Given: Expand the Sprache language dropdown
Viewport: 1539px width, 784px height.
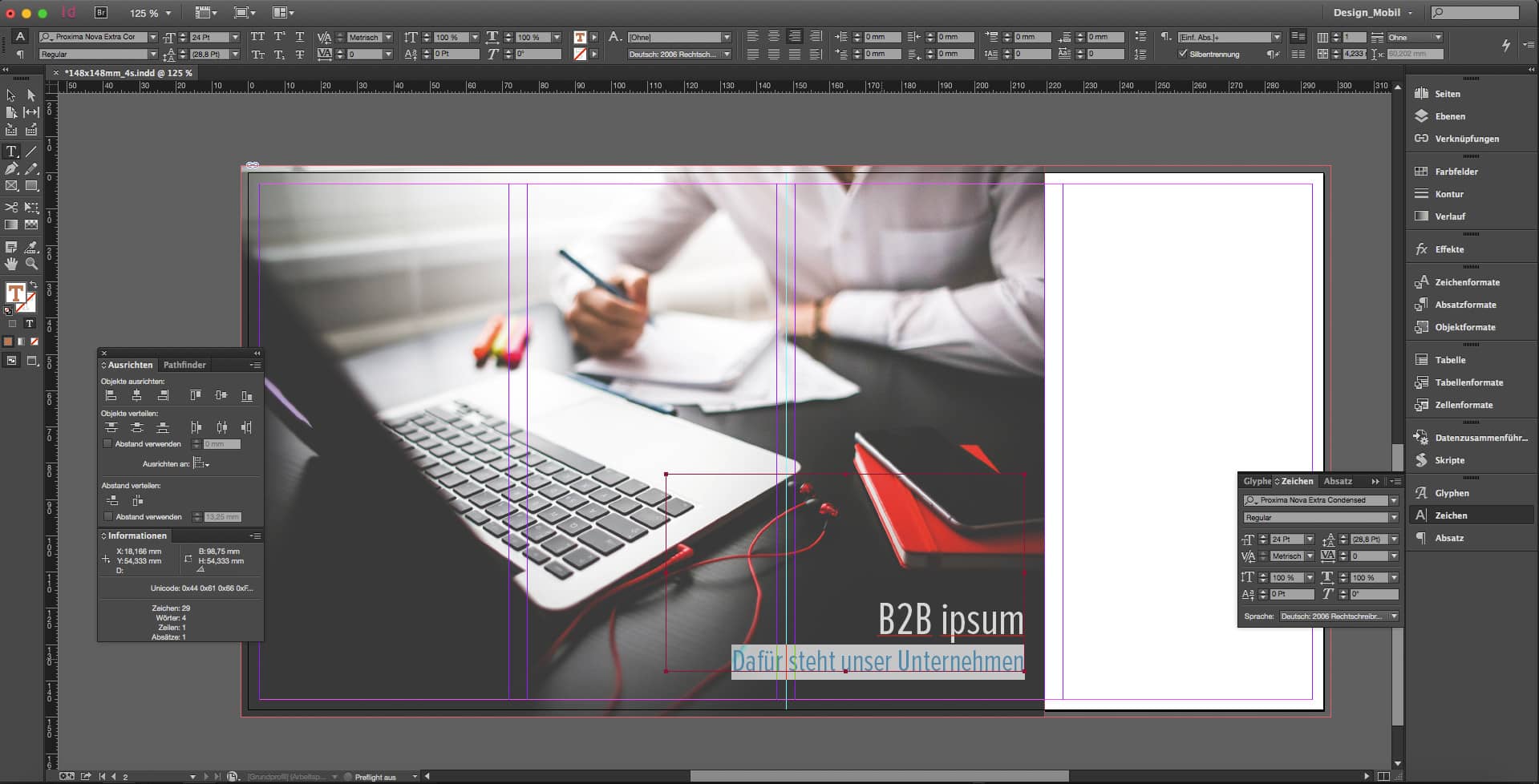Looking at the screenshot, I should [x=1394, y=616].
